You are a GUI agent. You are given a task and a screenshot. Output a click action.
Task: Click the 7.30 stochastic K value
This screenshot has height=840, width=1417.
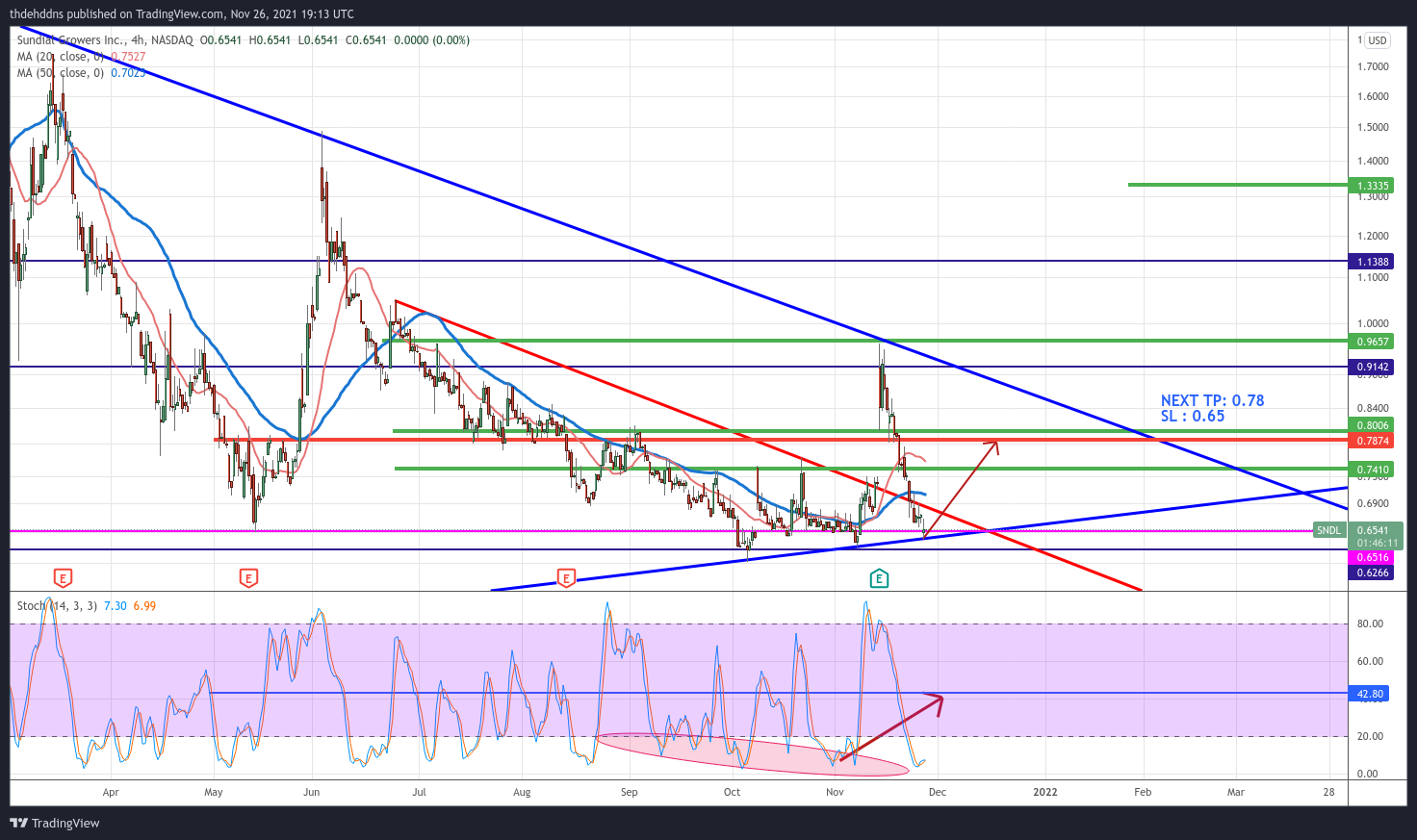(x=115, y=606)
